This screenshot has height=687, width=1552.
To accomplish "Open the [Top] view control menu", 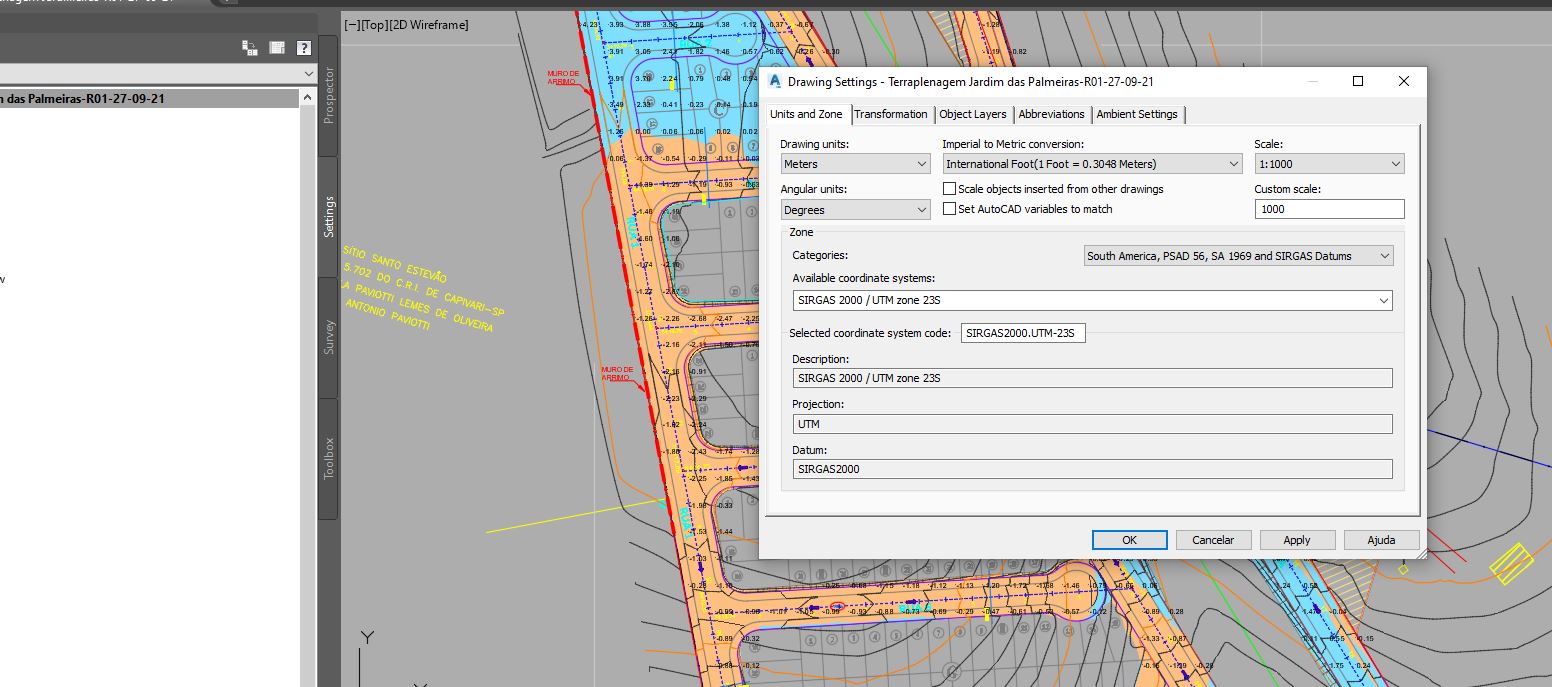I will point(378,24).
